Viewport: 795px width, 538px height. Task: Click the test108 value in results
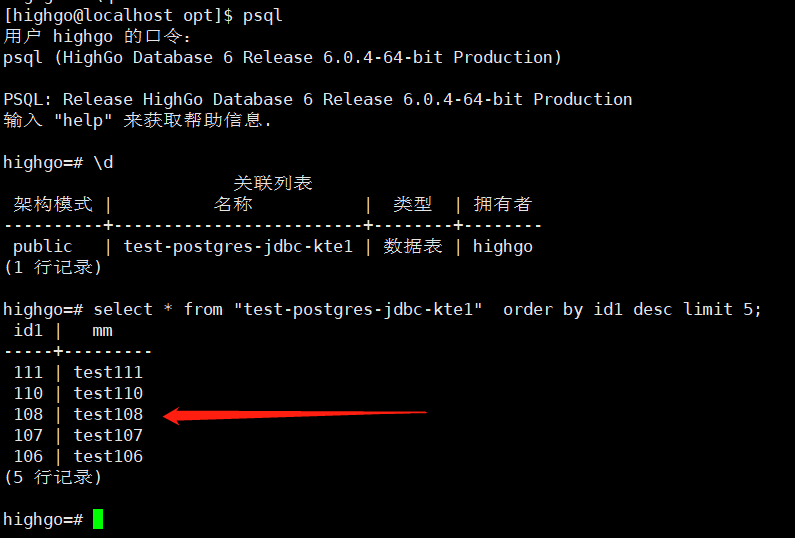(x=108, y=414)
